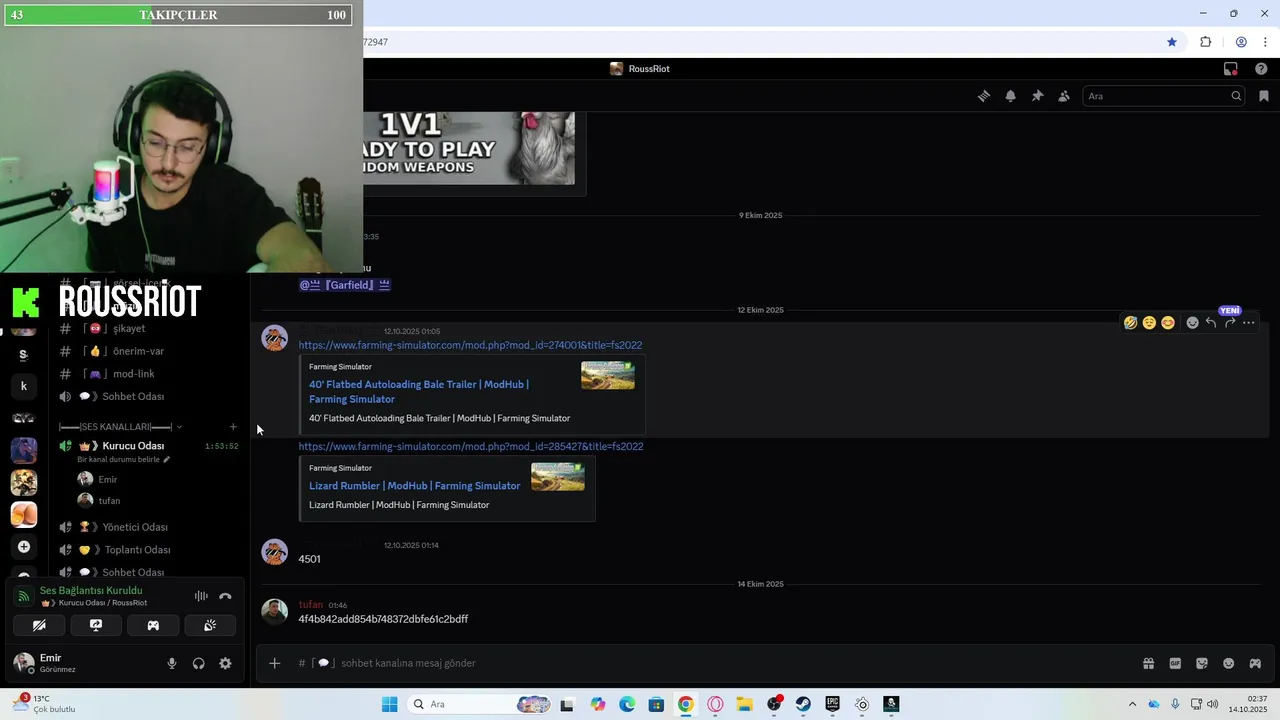The image size is (1280, 720).
Task: Create a channel in SES KANALLARI
Action: [x=233, y=427]
